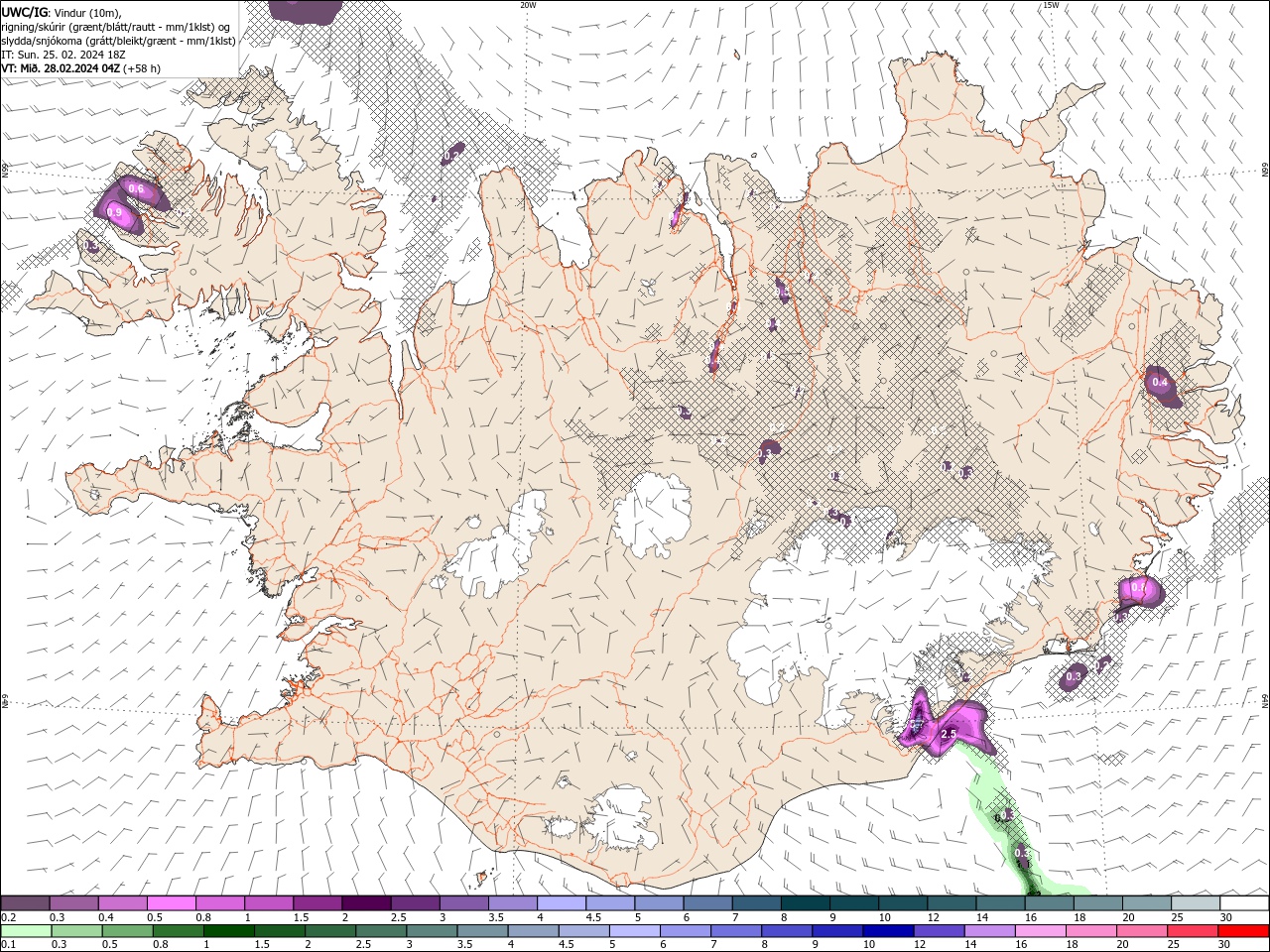Click the red swatch at 30 in lower scale
This screenshot has height=952, width=1270.
1244,931
